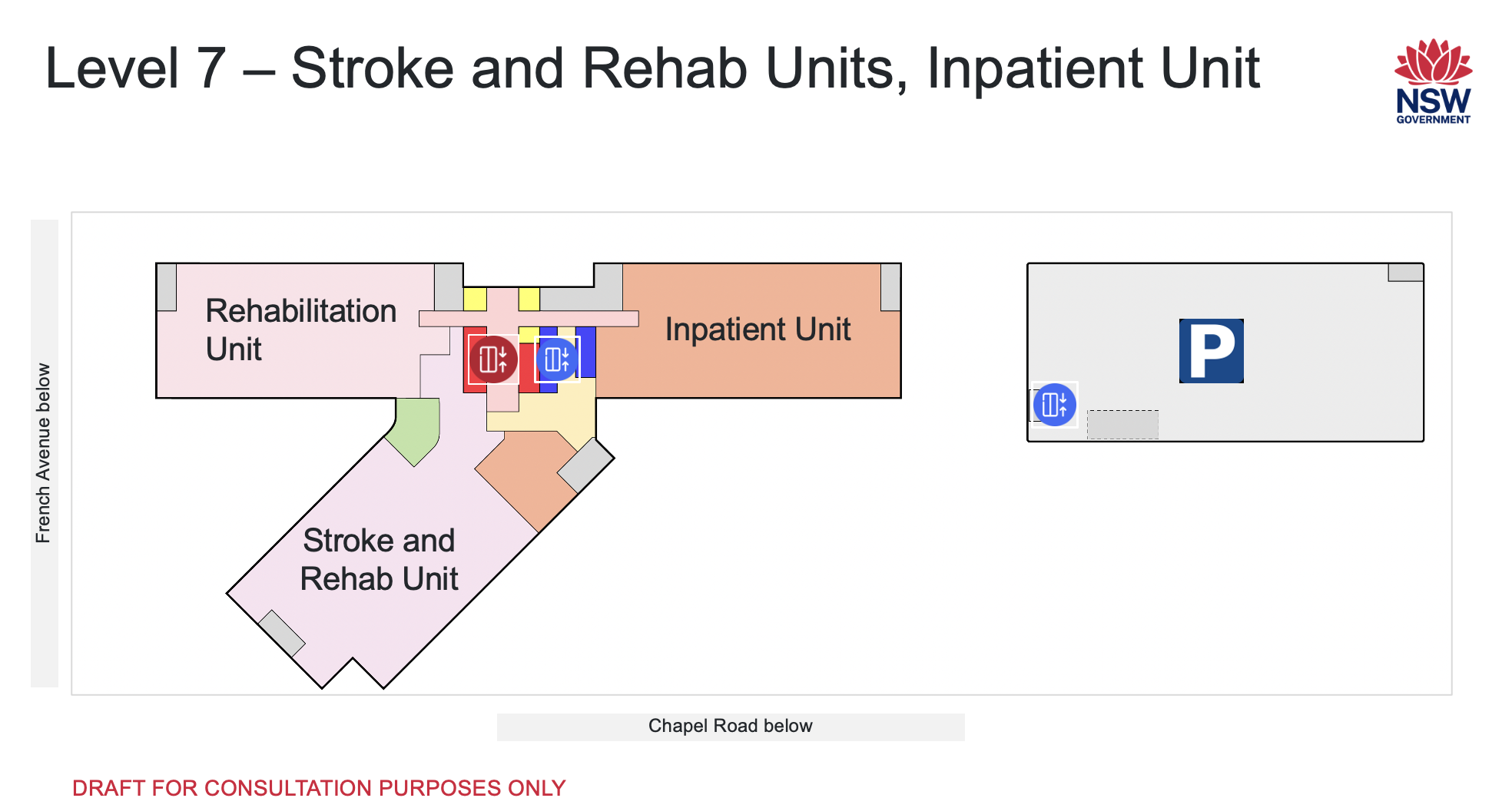1512x808 pixels.
Task: Click the "French Avenue below" side label
Action: click(44, 453)
